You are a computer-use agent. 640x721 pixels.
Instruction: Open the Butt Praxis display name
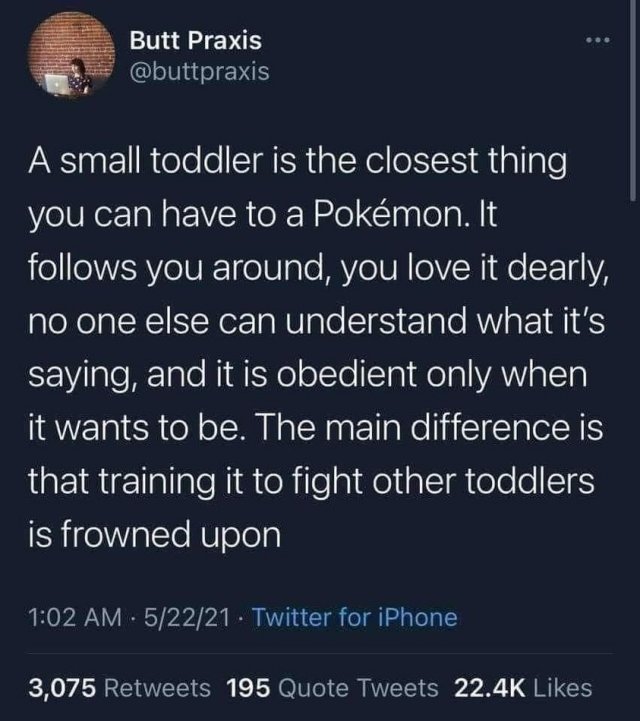pyautogui.click(x=196, y=41)
